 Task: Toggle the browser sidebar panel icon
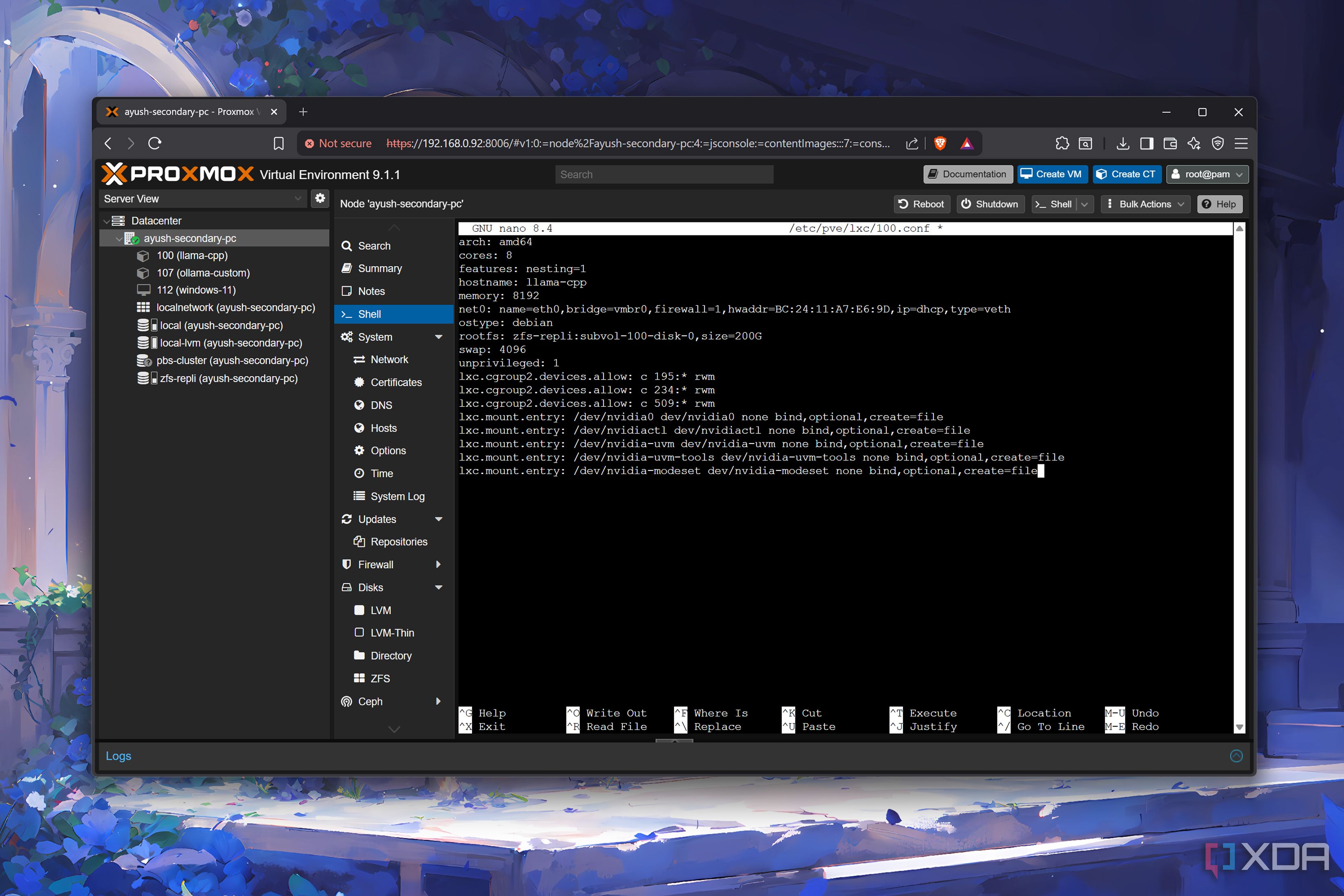coord(1146,143)
